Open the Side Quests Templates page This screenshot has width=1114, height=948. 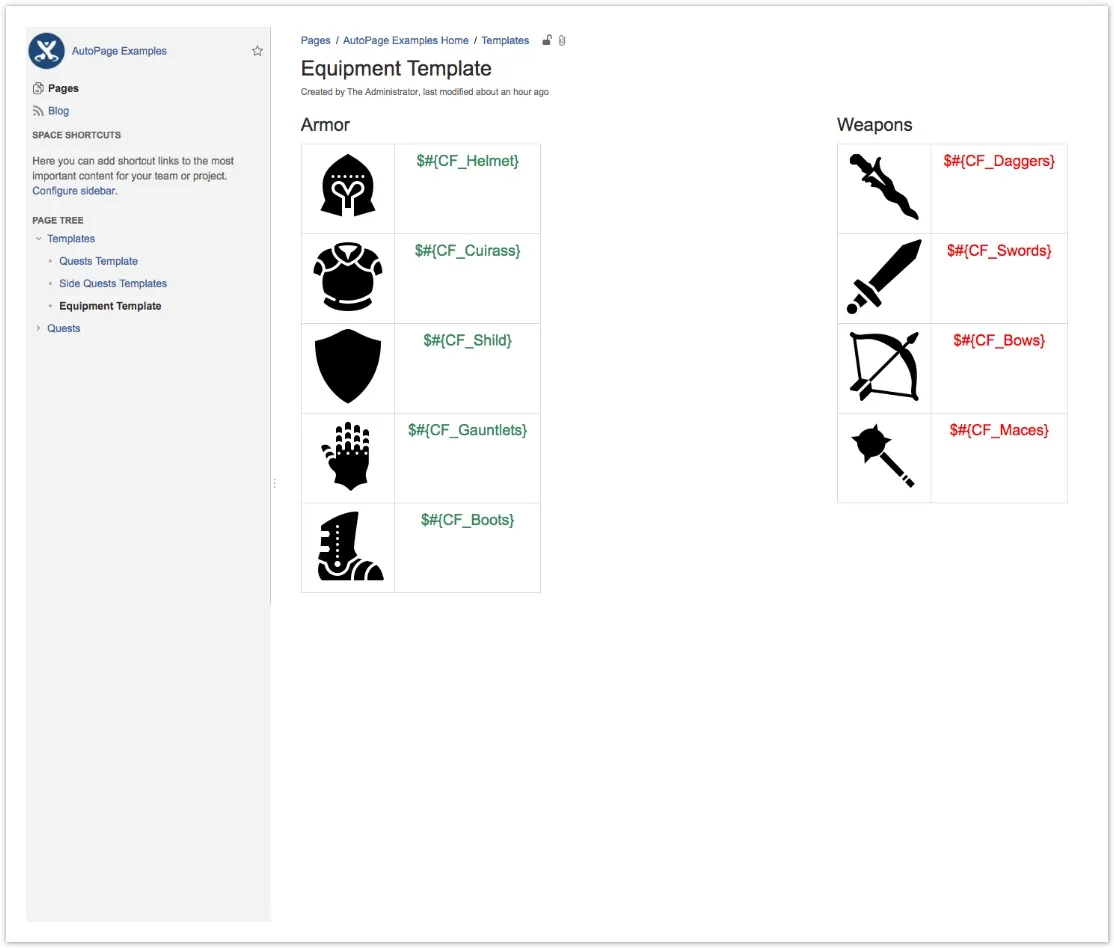point(113,284)
